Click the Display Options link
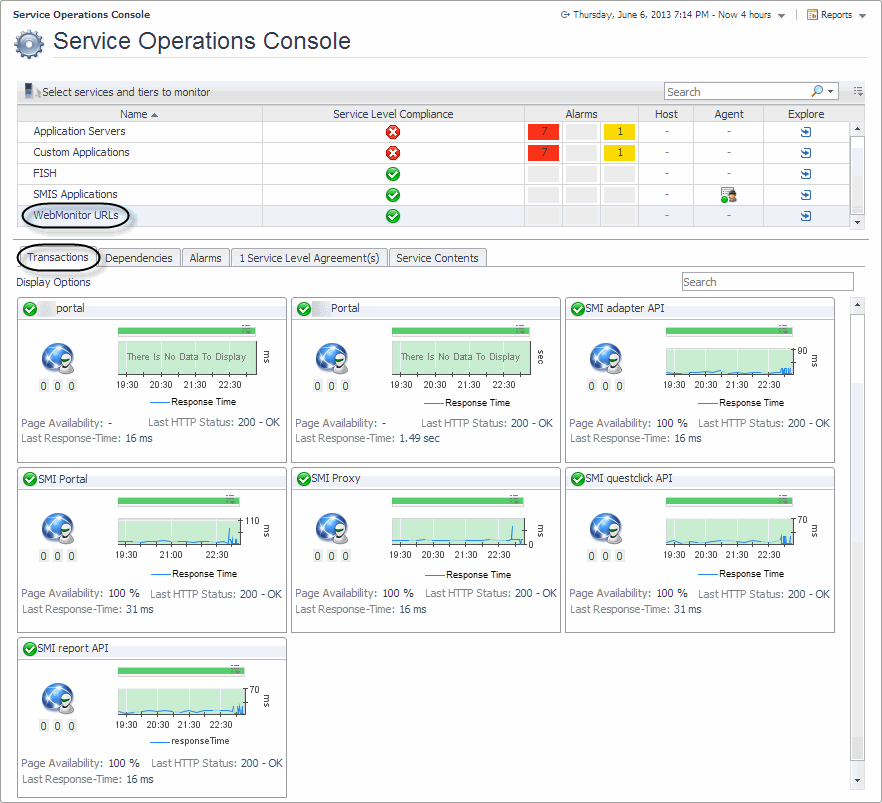Viewport: 882px width, 803px height. 53,282
